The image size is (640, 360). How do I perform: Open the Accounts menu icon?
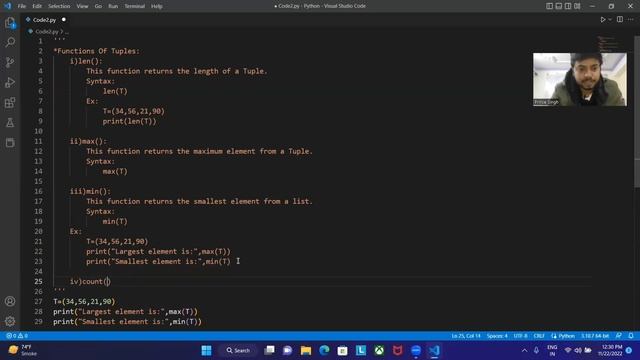[10, 301]
